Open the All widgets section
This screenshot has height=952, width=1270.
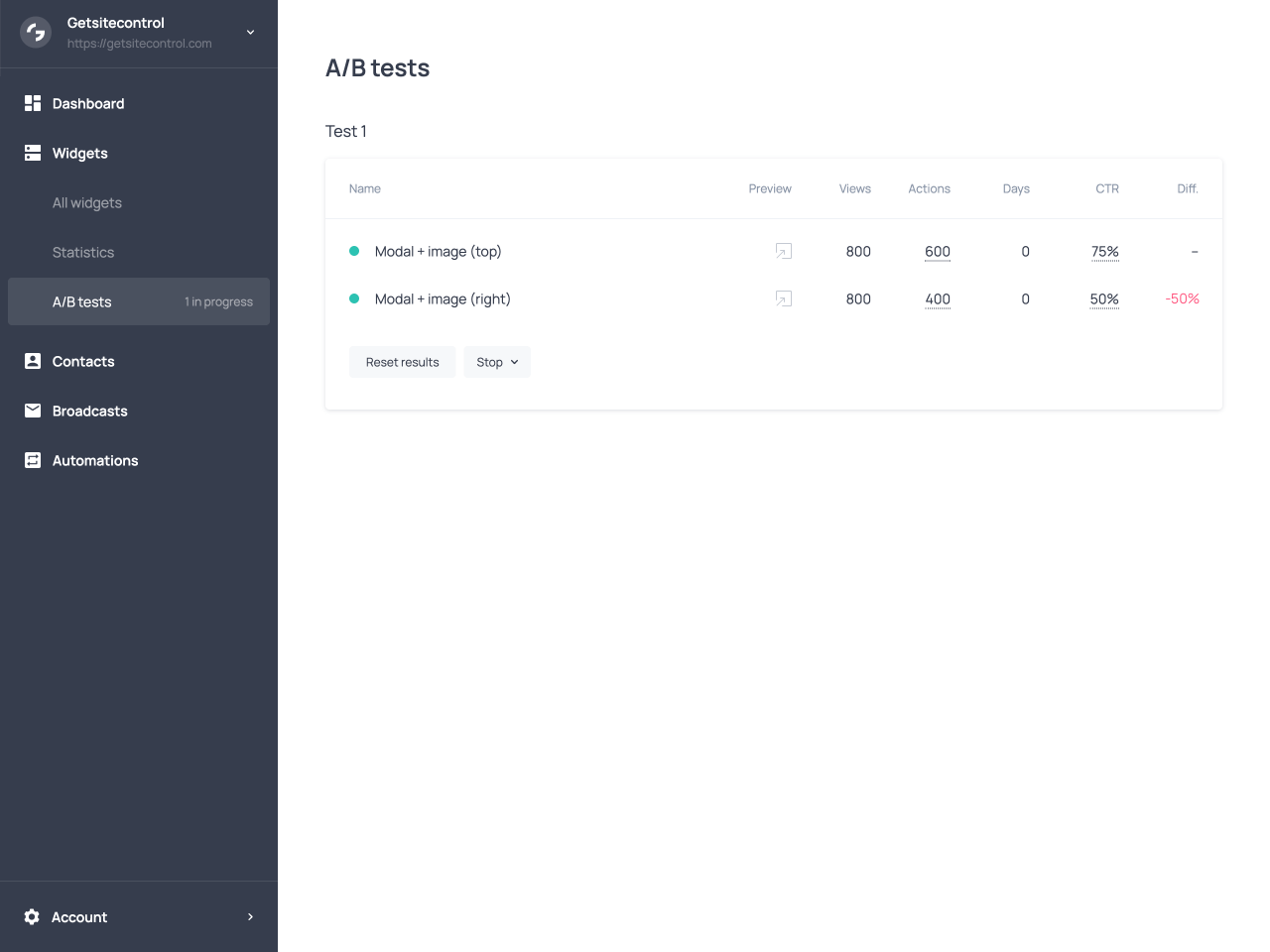tap(87, 202)
